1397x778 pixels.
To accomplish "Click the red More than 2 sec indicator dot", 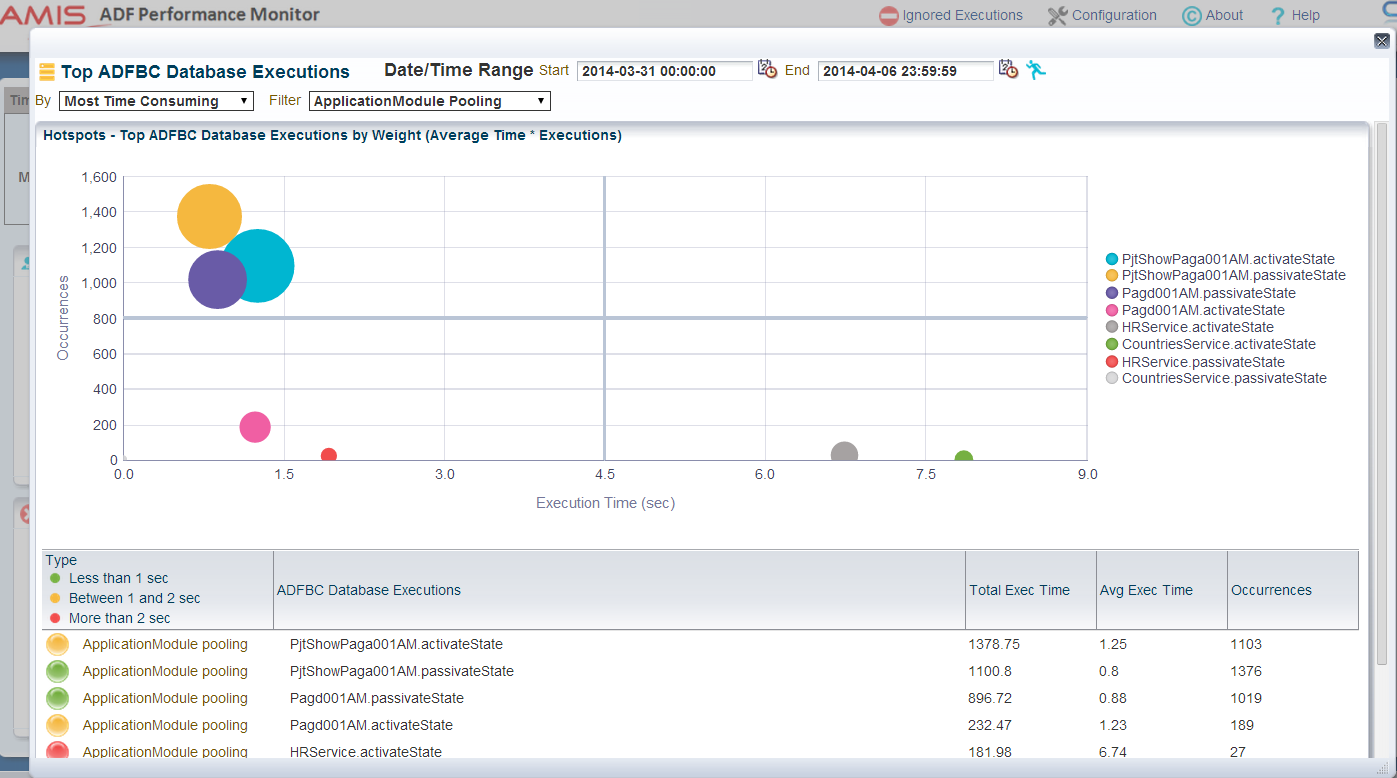I will (x=57, y=618).
